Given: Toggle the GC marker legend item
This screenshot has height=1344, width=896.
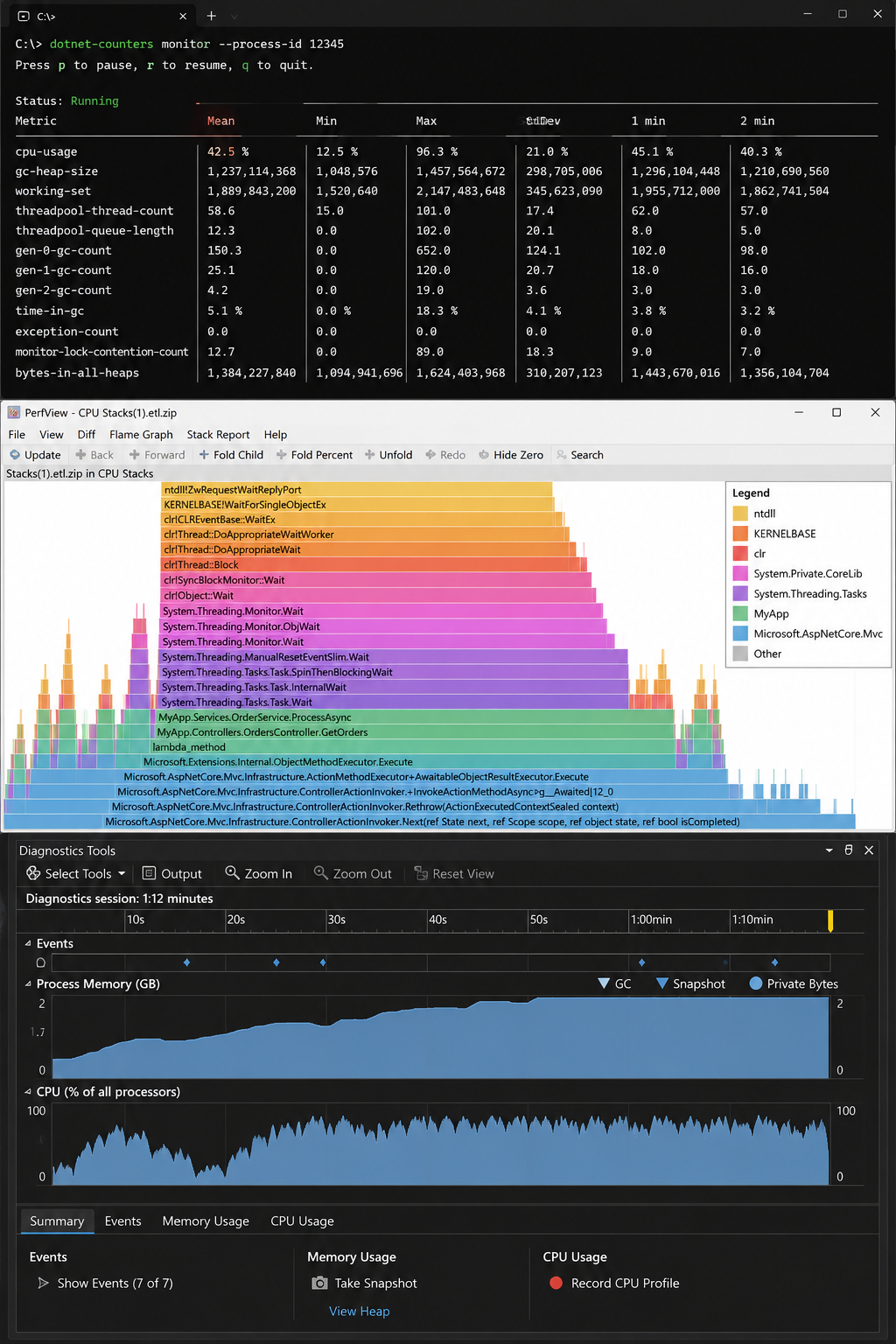Looking at the screenshot, I should [614, 983].
